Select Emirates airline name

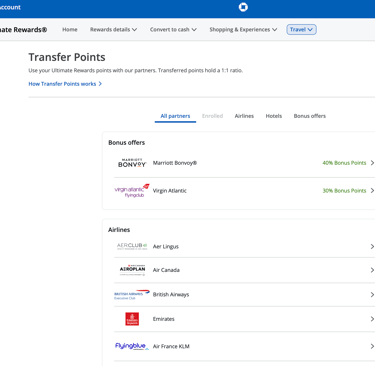pyautogui.click(x=163, y=319)
